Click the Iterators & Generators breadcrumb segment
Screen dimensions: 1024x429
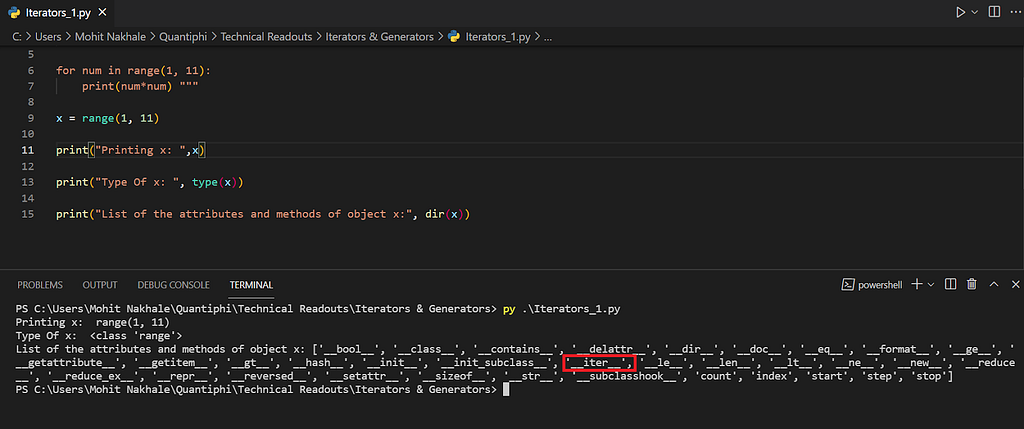click(379, 37)
